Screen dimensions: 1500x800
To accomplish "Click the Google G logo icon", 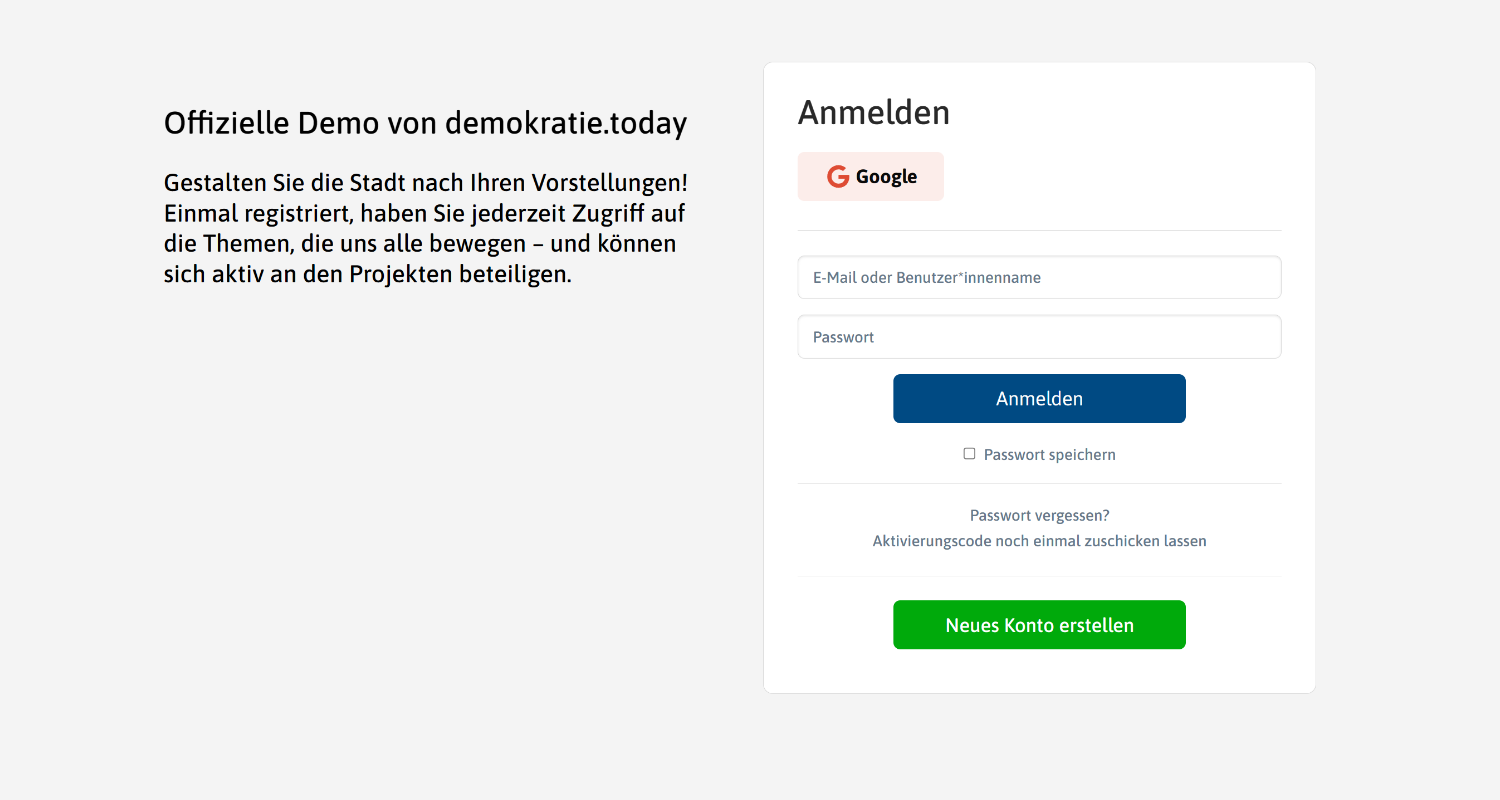I will pos(837,177).
